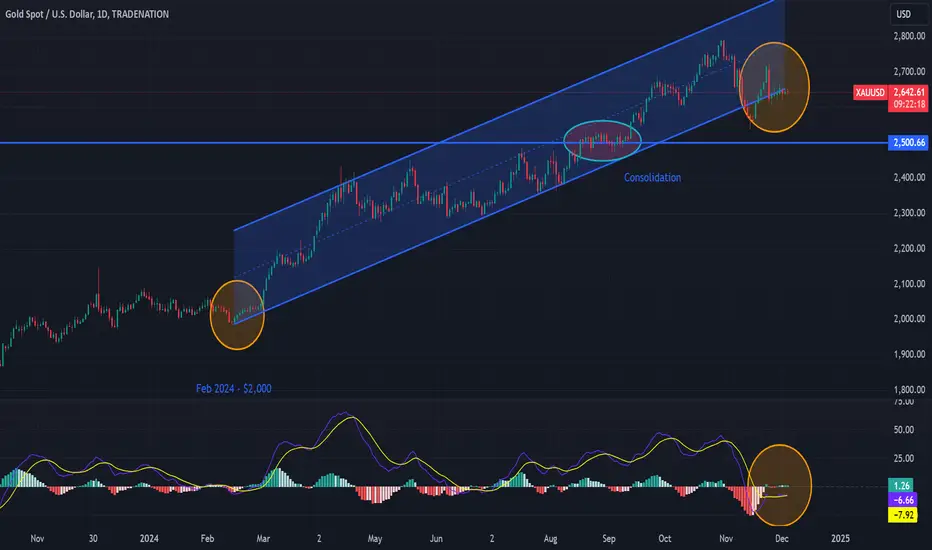Click the 2025 label on time axis
The image size is (932, 550).
point(840,538)
